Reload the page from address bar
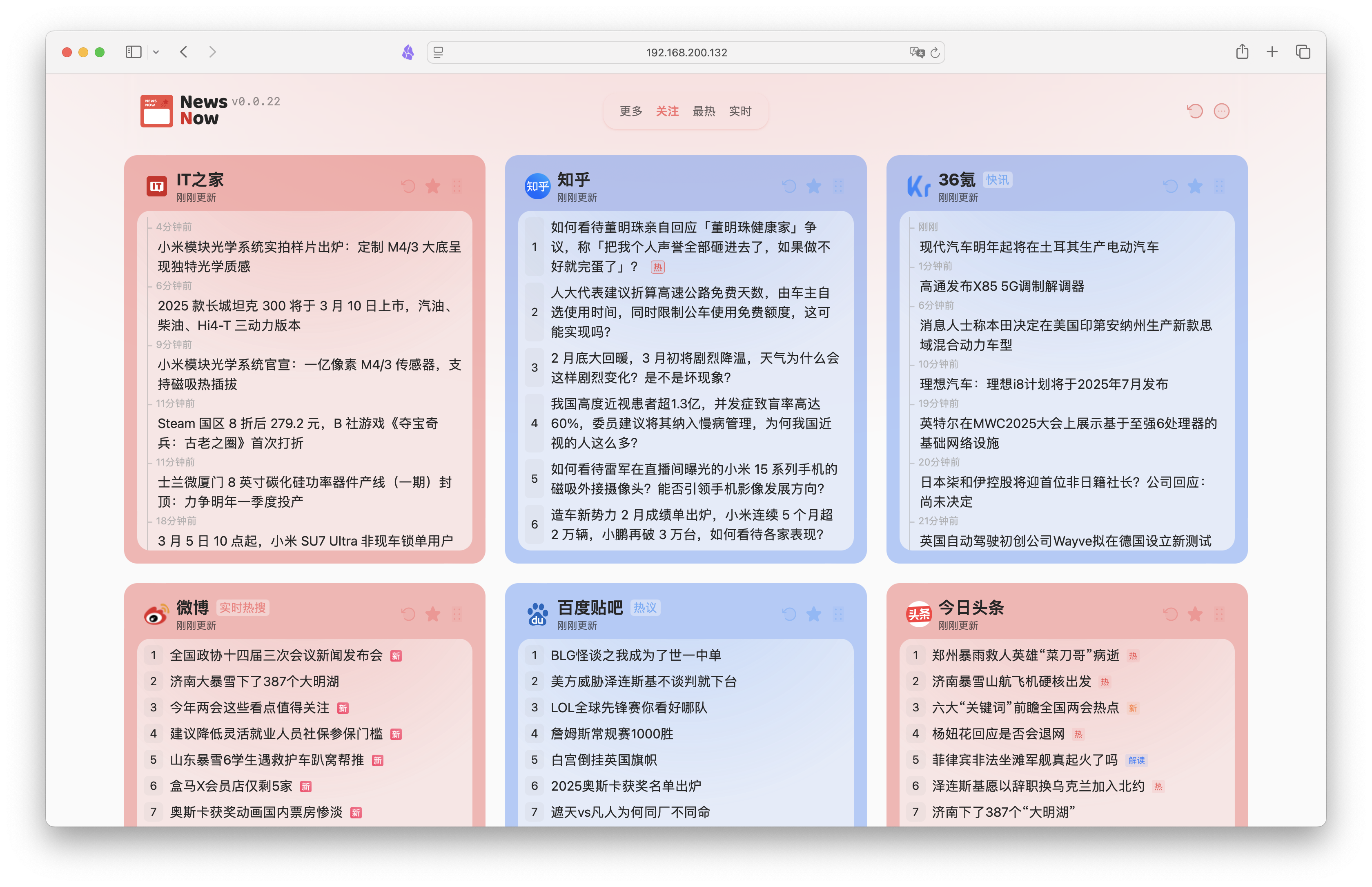The height and width of the screenshot is (887, 1372). 935,52
